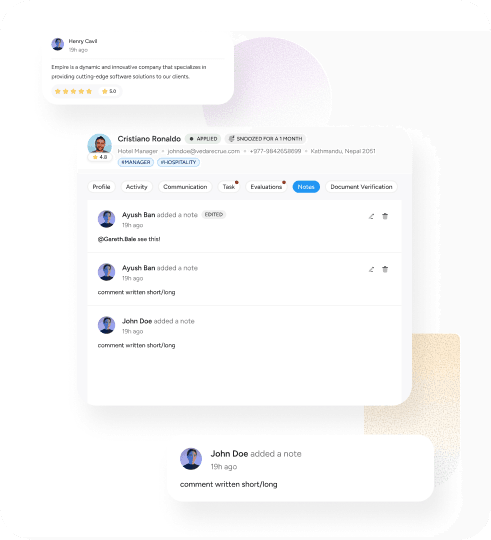
Task: Switch to the Activity tab
Action: (136, 187)
